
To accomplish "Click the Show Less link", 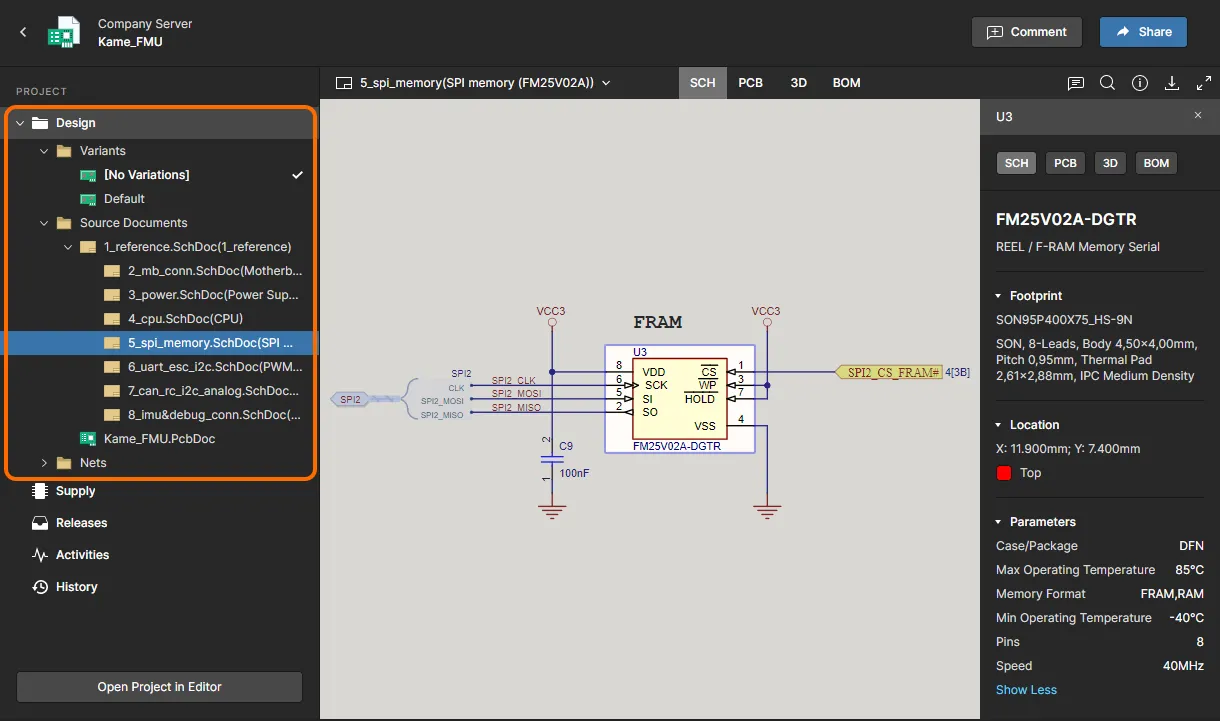I will pyautogui.click(x=1026, y=690).
